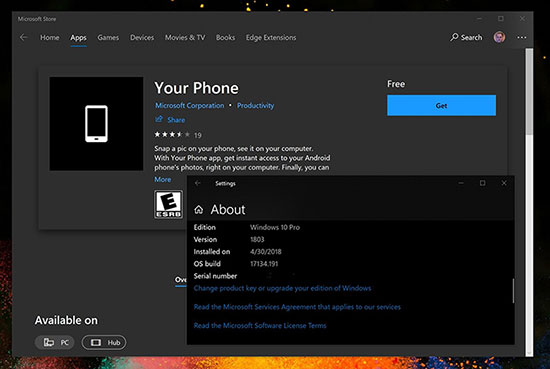Click the Your Phone app tile image
Image resolution: width=550 pixels, height=369 pixels.
click(x=96, y=123)
